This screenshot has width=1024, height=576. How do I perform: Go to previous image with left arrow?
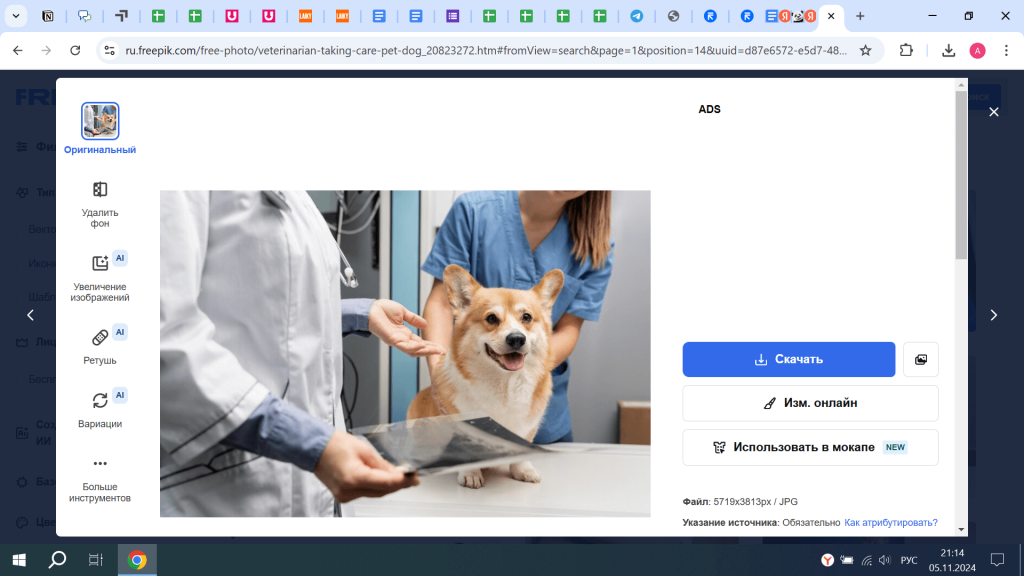pyautogui.click(x=30, y=315)
